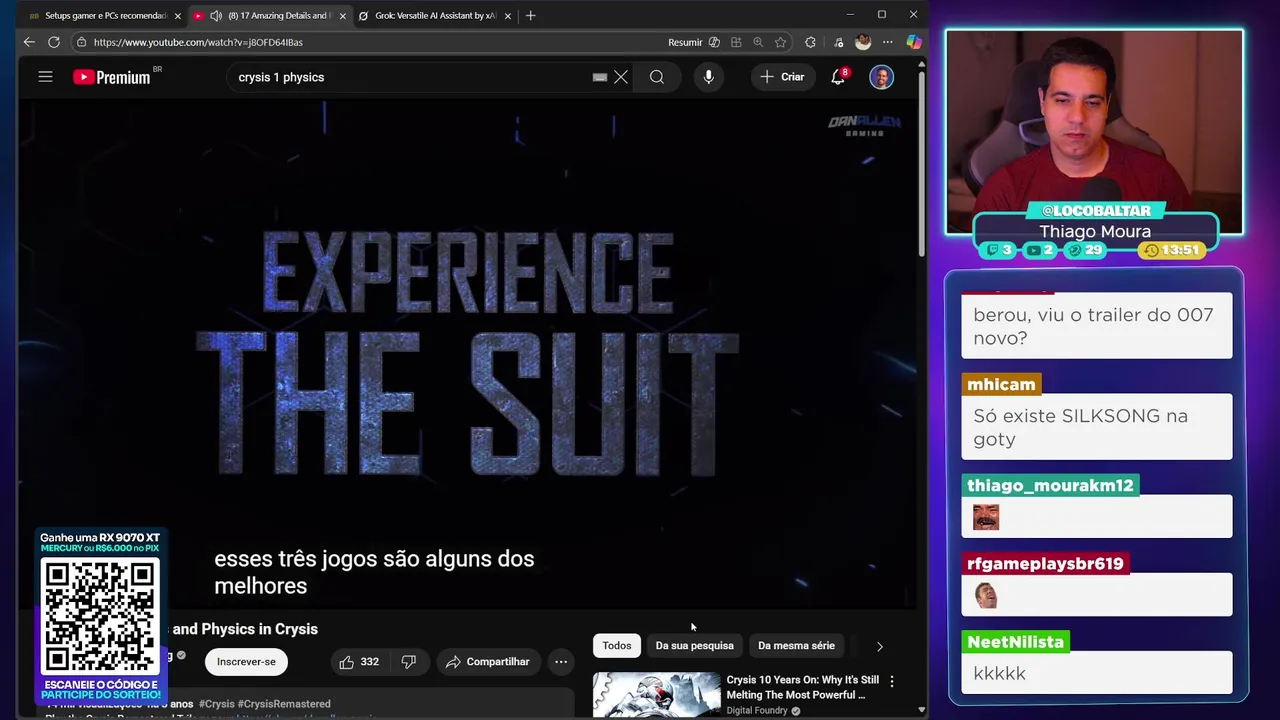The width and height of the screenshot is (1280, 720).
Task: Open YouTube account avatar menu
Action: click(881, 77)
